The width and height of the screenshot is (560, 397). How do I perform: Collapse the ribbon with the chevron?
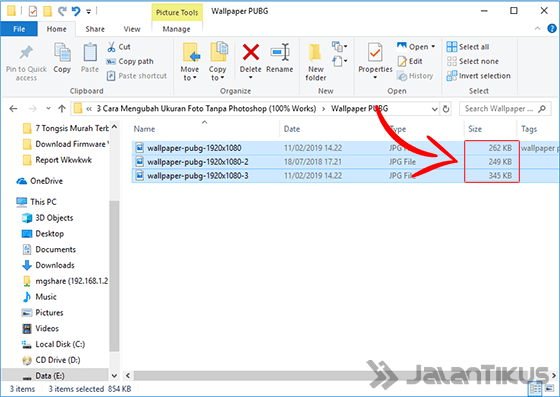(537, 29)
